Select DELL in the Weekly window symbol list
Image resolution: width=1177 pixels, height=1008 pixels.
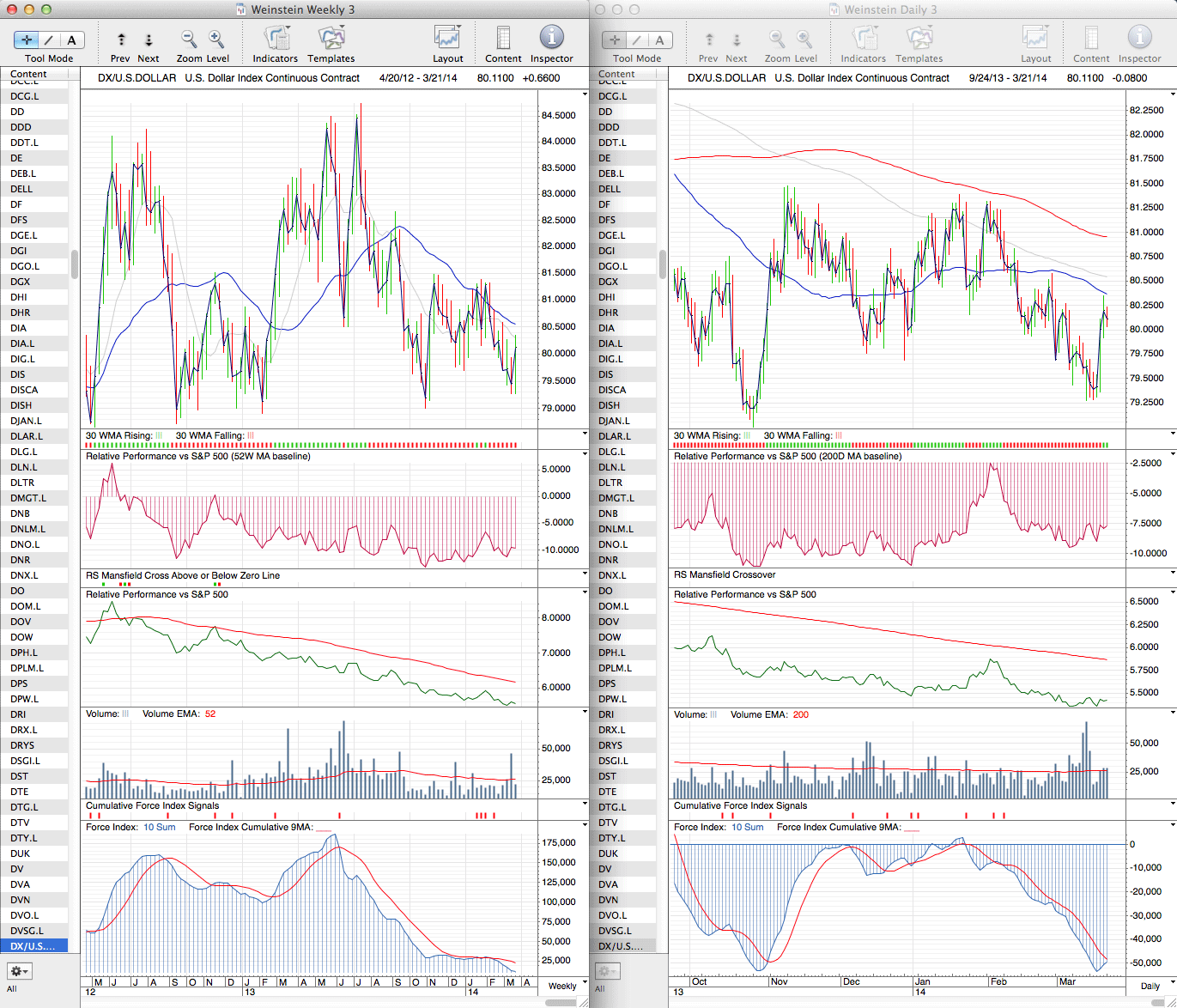(21, 189)
